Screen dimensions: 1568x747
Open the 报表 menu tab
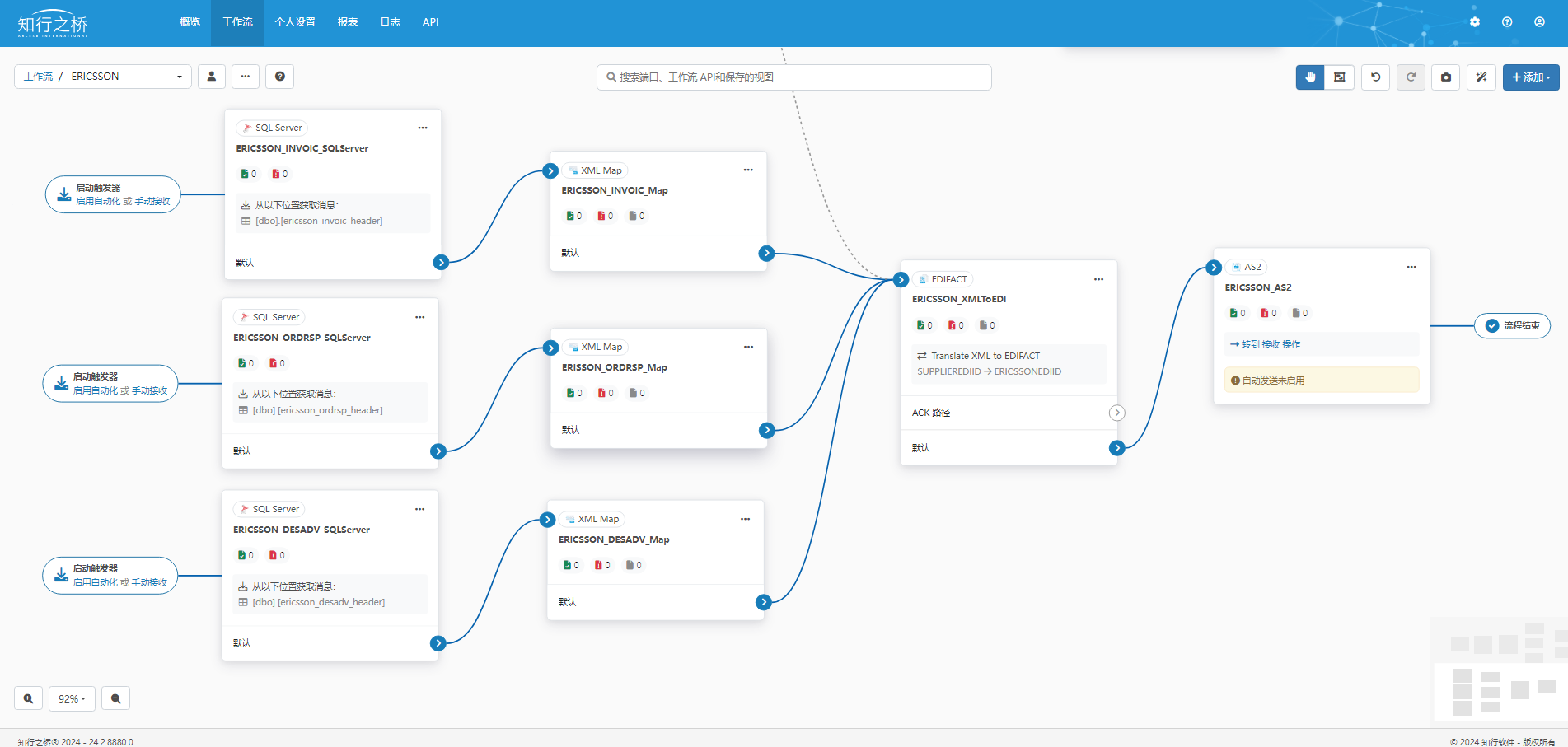coord(348,22)
